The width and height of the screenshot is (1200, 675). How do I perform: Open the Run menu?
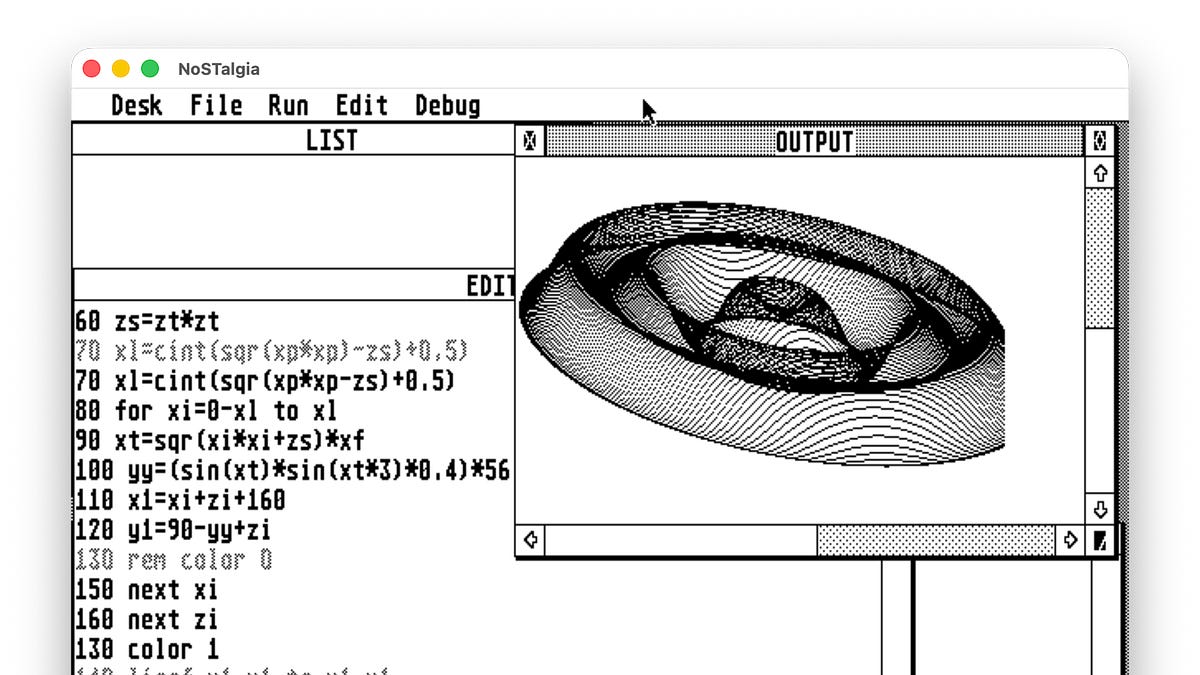(x=288, y=105)
